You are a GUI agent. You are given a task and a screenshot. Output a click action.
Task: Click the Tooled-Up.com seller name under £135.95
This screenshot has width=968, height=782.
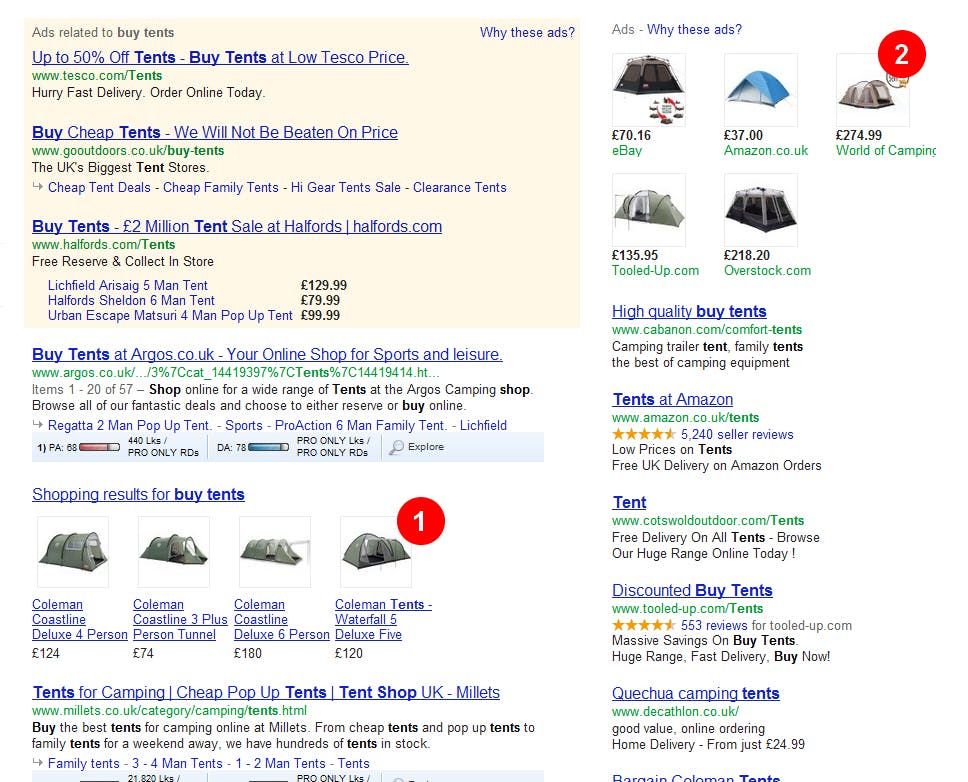pos(655,270)
